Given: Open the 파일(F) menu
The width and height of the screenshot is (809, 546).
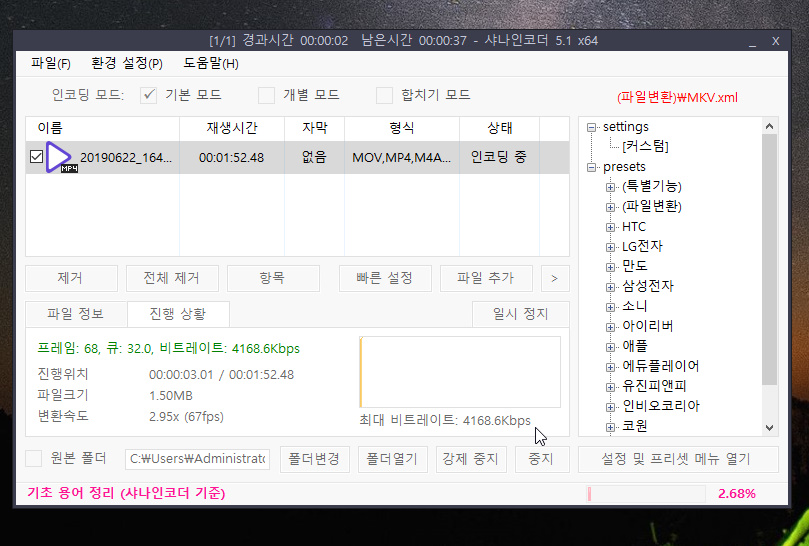Looking at the screenshot, I should 51,63.
